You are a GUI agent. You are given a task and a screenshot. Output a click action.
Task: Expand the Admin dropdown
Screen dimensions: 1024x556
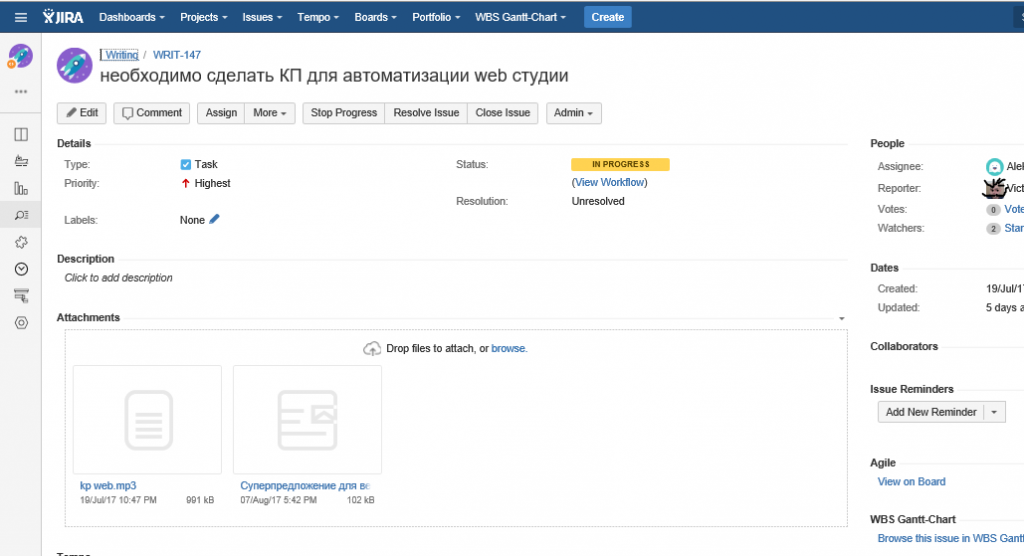tap(573, 113)
